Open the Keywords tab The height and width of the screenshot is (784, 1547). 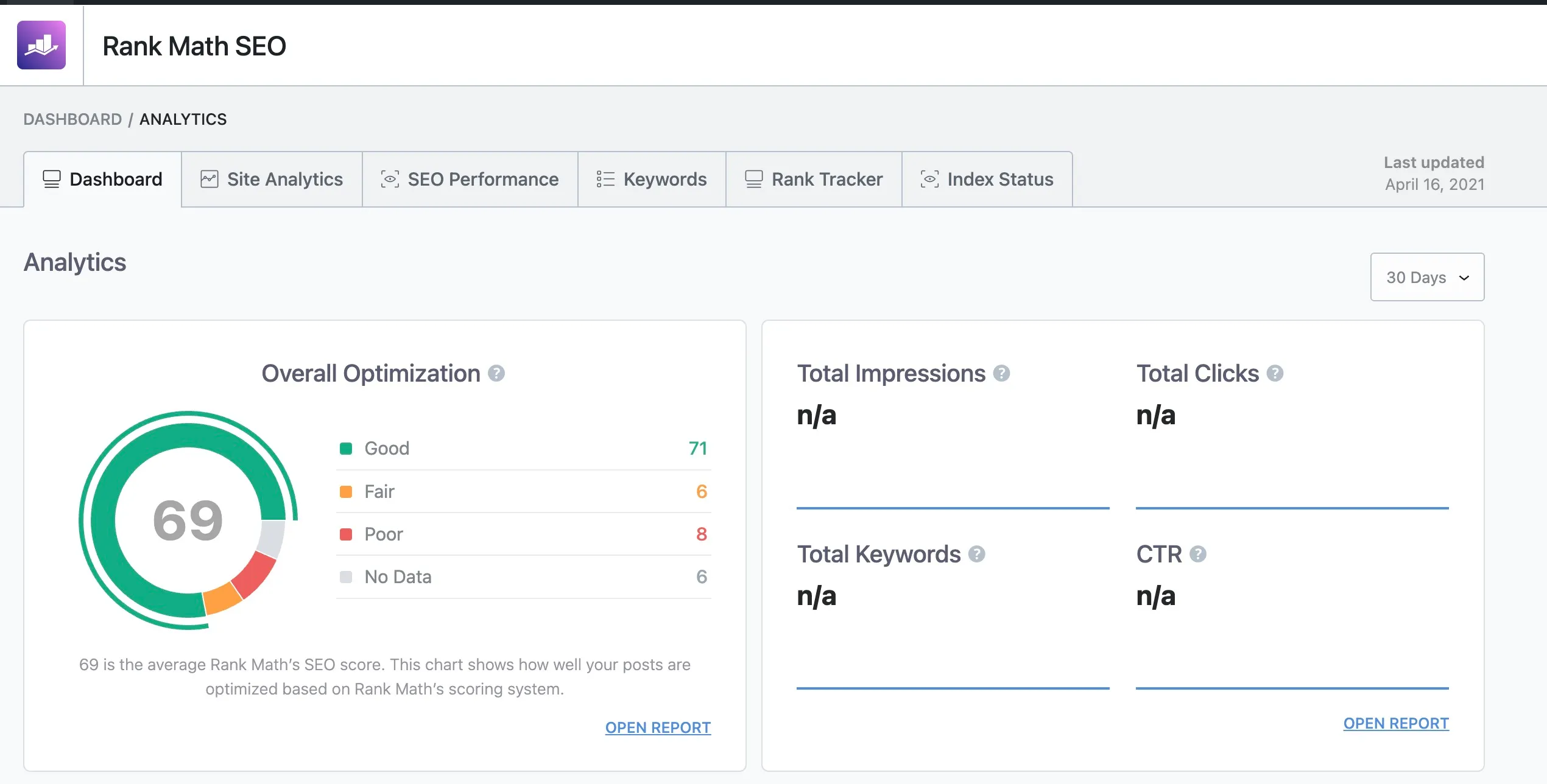tap(651, 179)
